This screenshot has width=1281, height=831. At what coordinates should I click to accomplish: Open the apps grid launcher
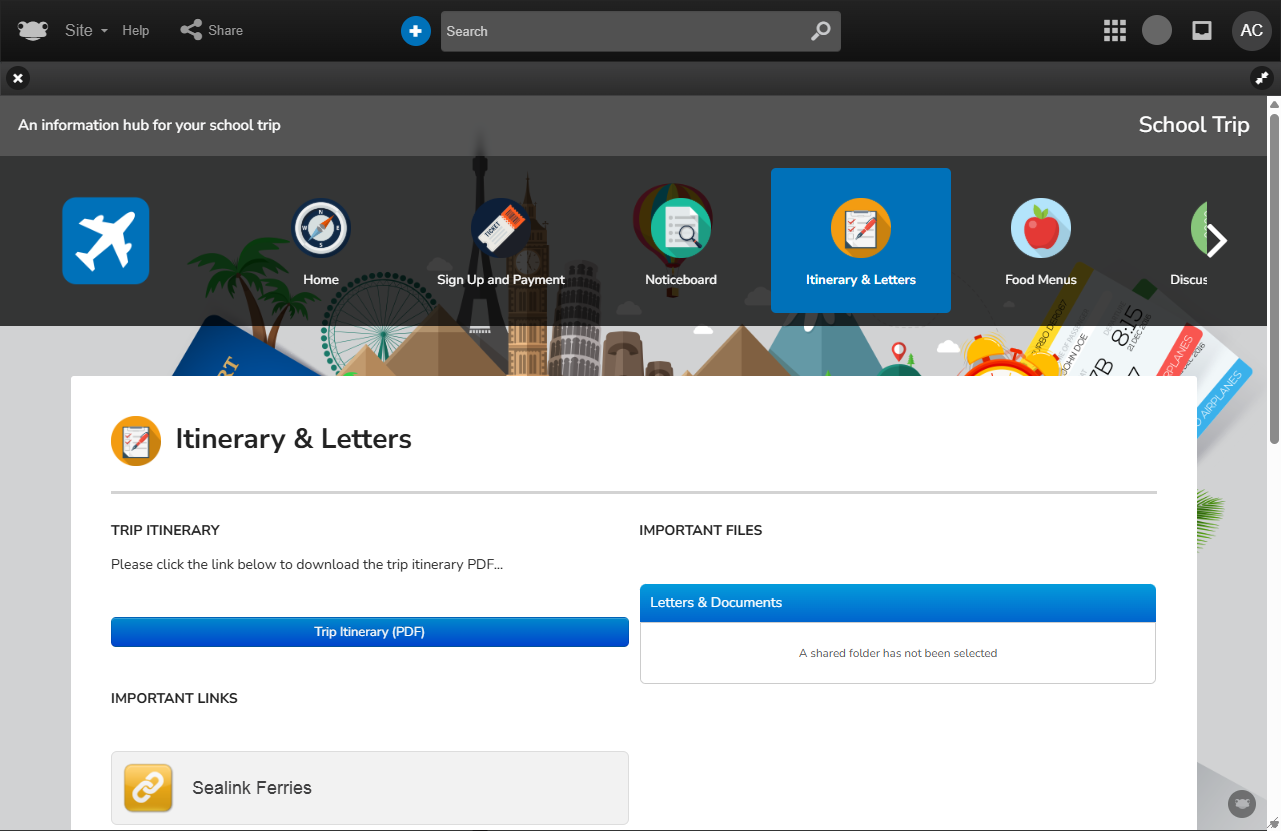point(1115,31)
